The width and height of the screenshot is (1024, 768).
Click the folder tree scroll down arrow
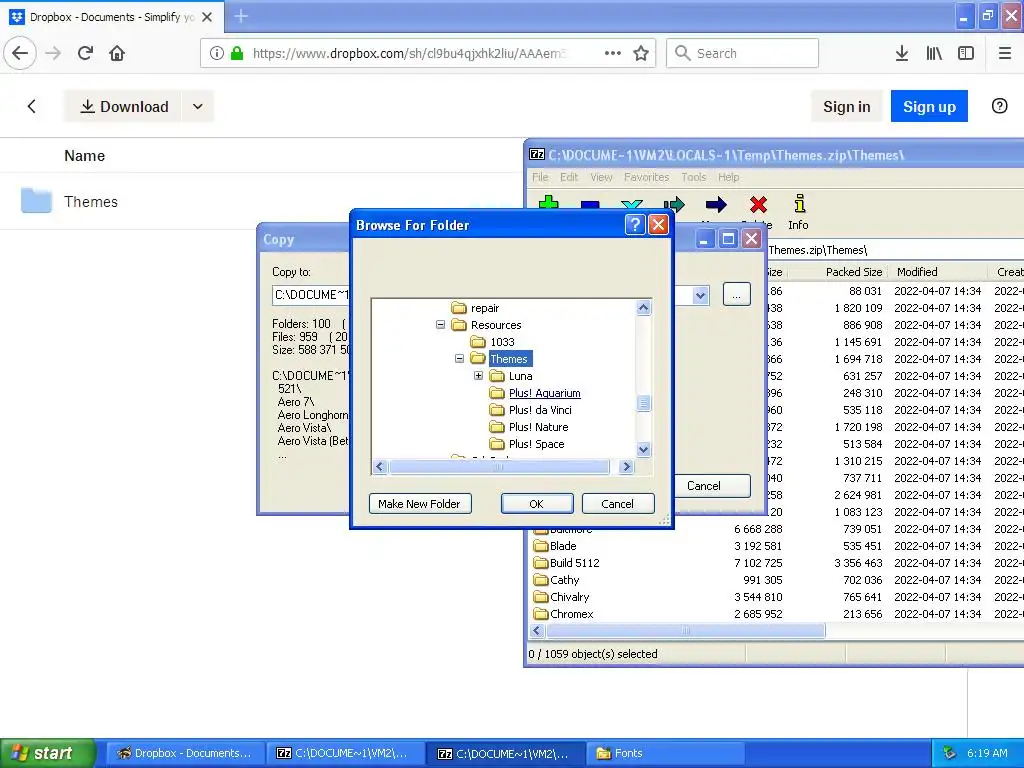(643, 449)
